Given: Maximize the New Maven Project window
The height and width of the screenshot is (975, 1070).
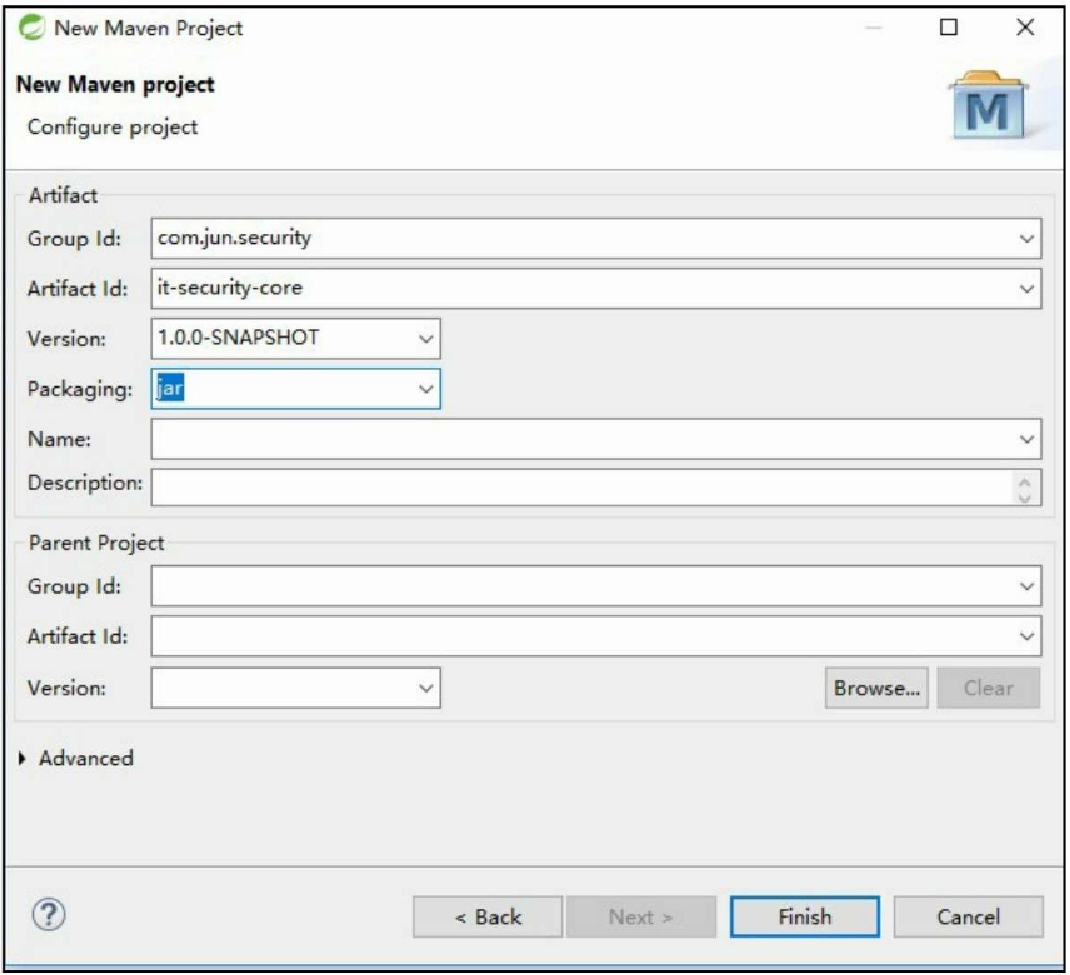Looking at the screenshot, I should pos(949,27).
